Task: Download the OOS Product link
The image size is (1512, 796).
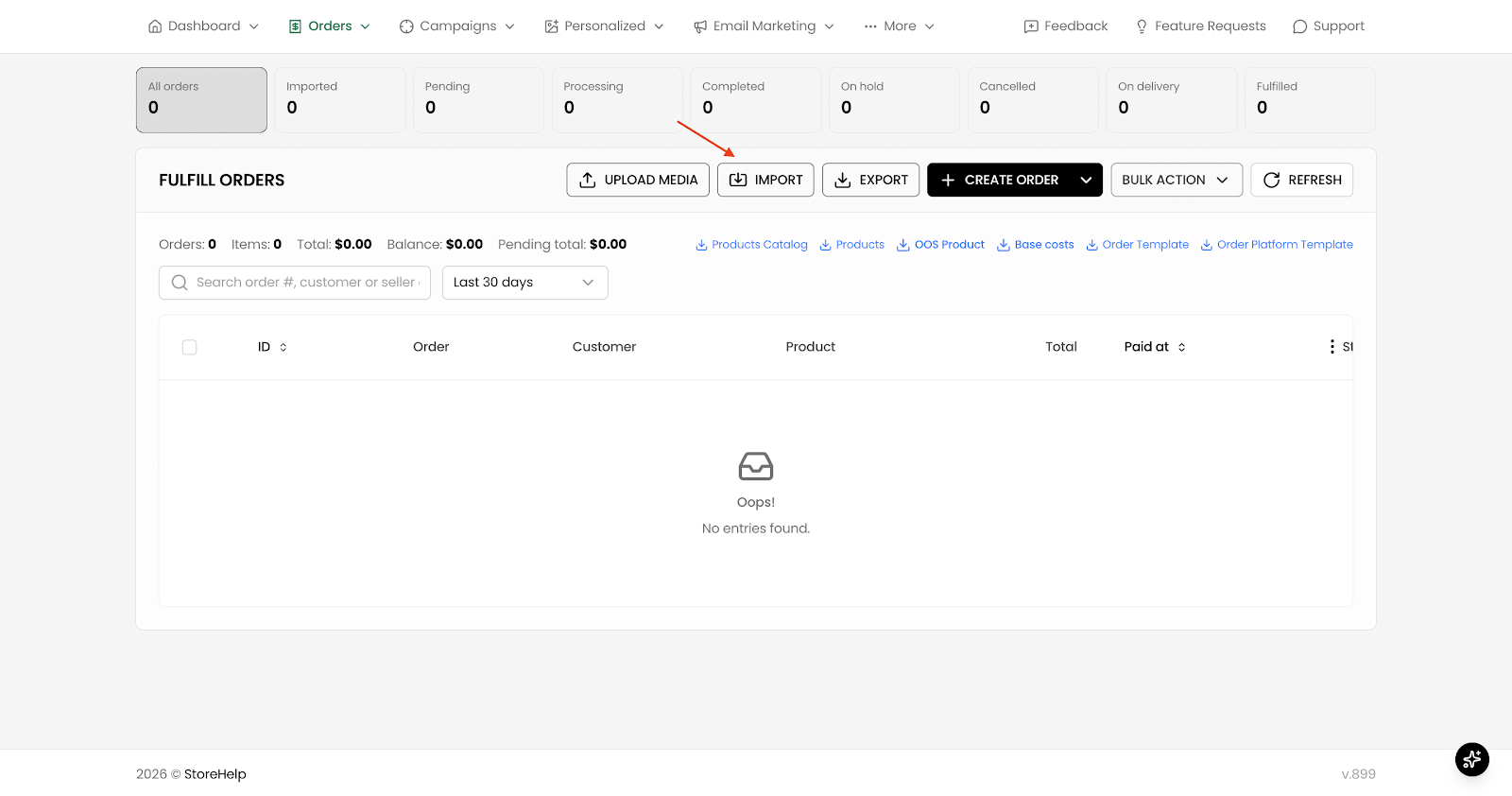Action: click(940, 245)
